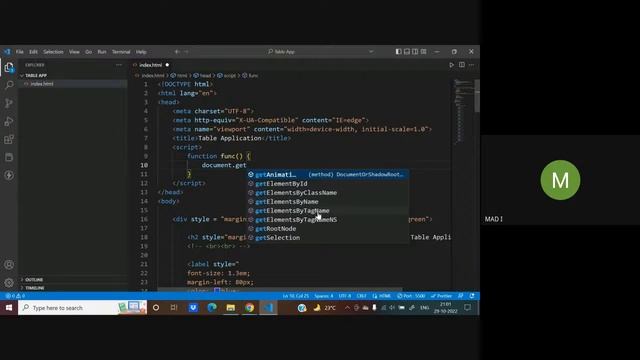Open the Manage gear icon

(9, 282)
